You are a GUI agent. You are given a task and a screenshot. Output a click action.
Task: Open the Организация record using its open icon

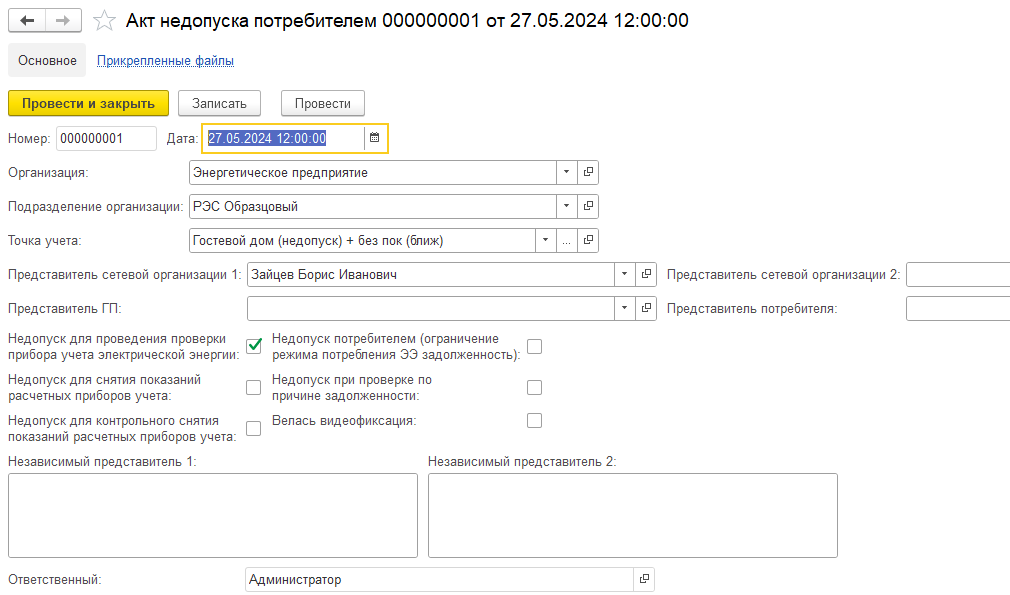[588, 172]
